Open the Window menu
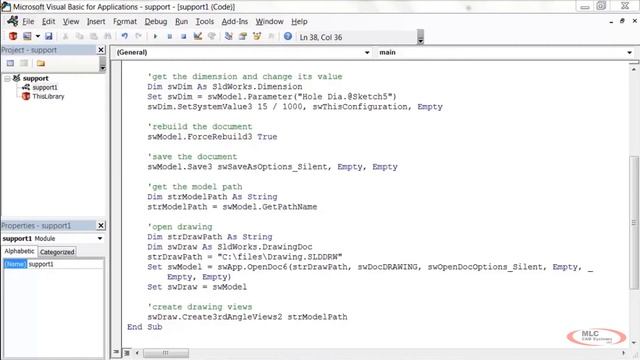The image size is (640, 360). [269, 21]
